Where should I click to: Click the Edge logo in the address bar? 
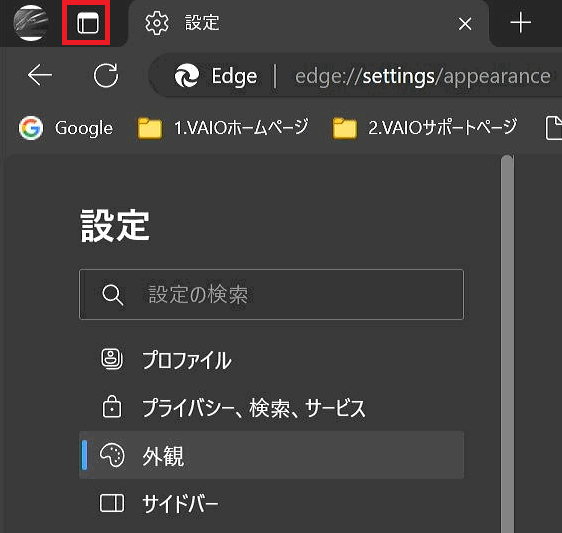[x=187, y=76]
